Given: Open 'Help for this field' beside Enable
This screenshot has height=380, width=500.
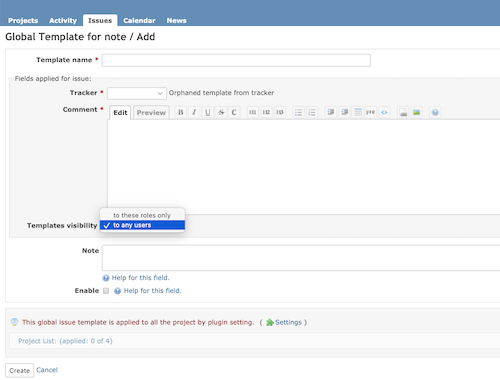Looking at the screenshot, I should pos(153,291).
